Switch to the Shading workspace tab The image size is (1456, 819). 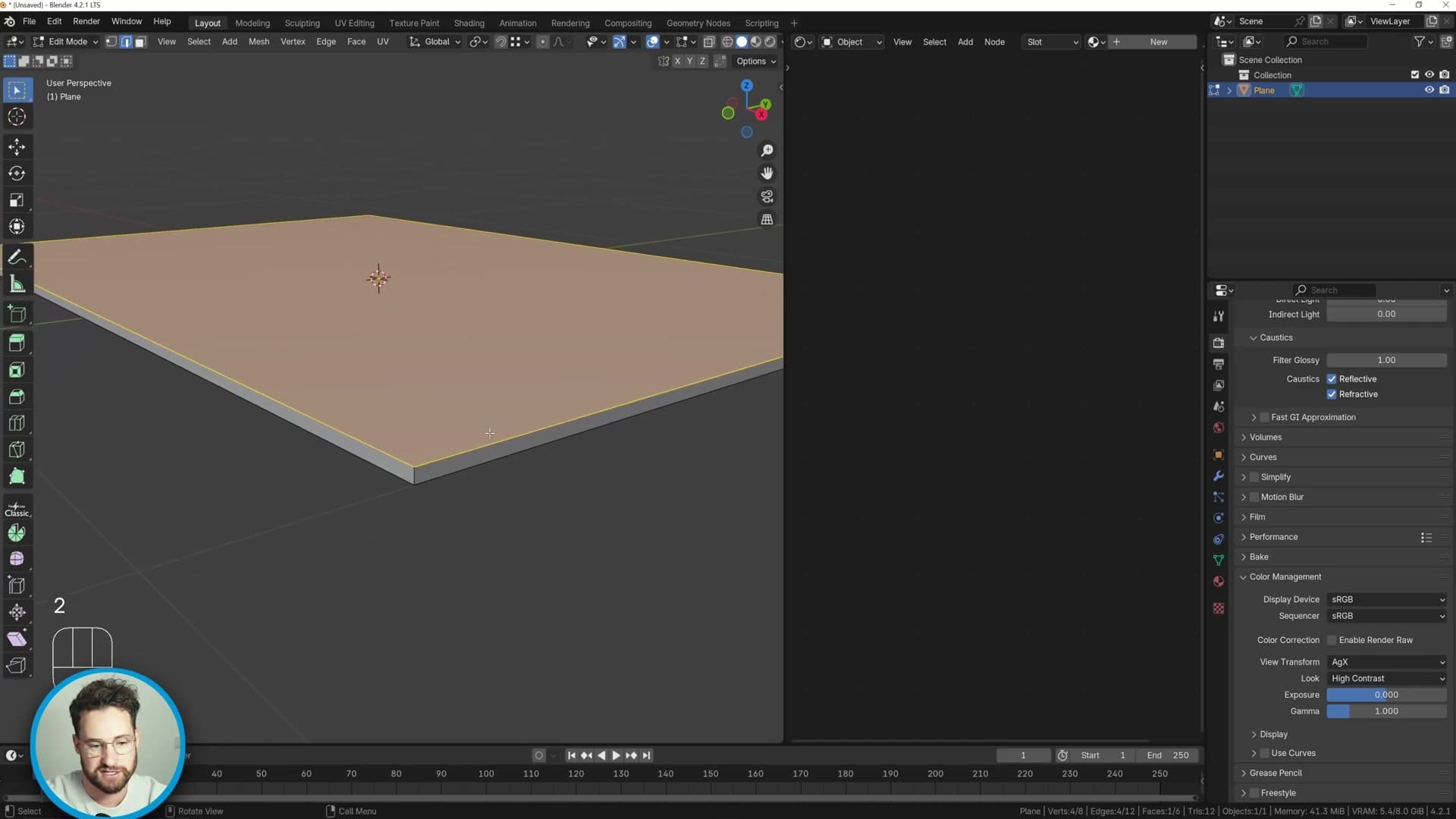tap(469, 23)
